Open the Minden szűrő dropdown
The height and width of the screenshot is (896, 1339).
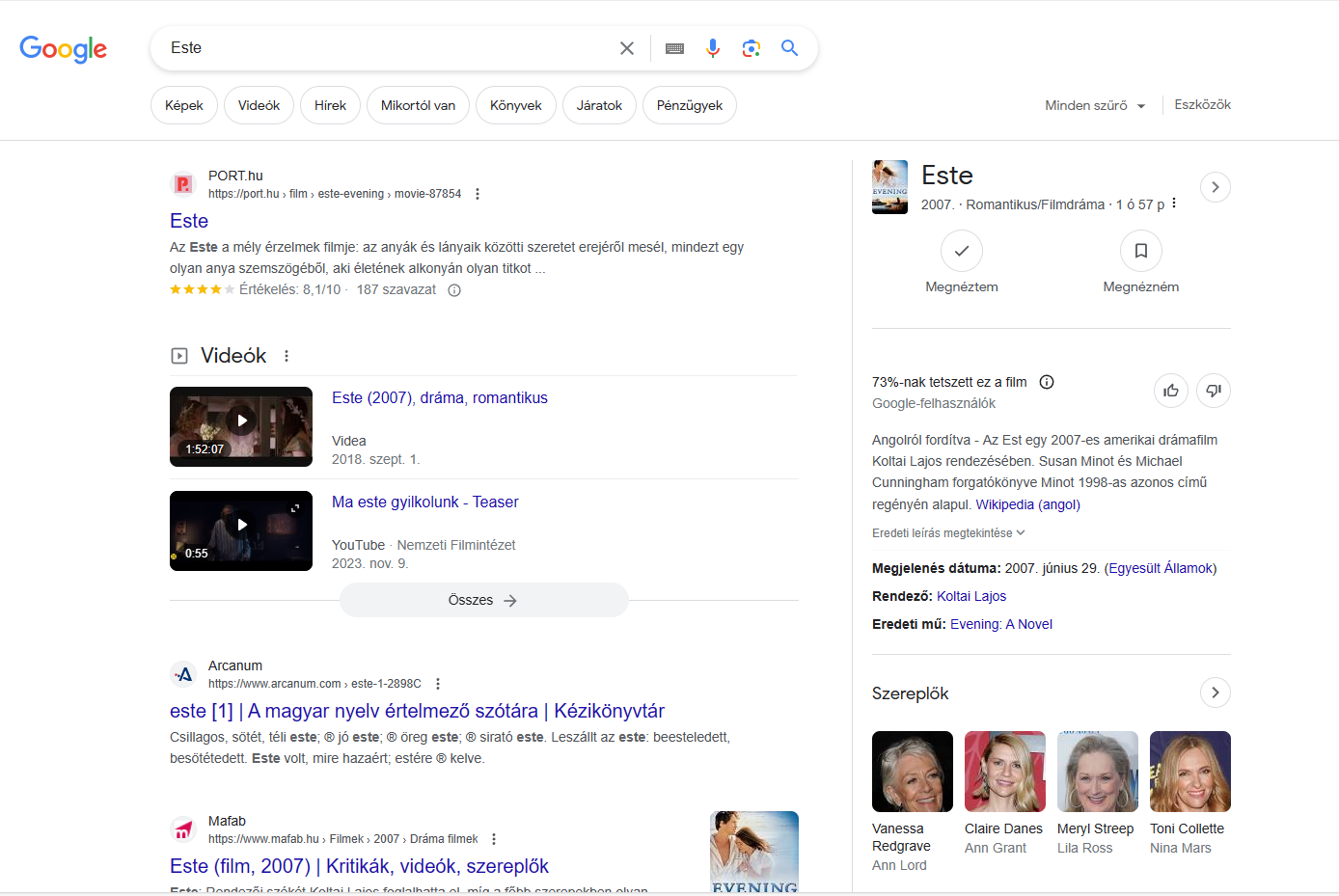pos(1095,105)
